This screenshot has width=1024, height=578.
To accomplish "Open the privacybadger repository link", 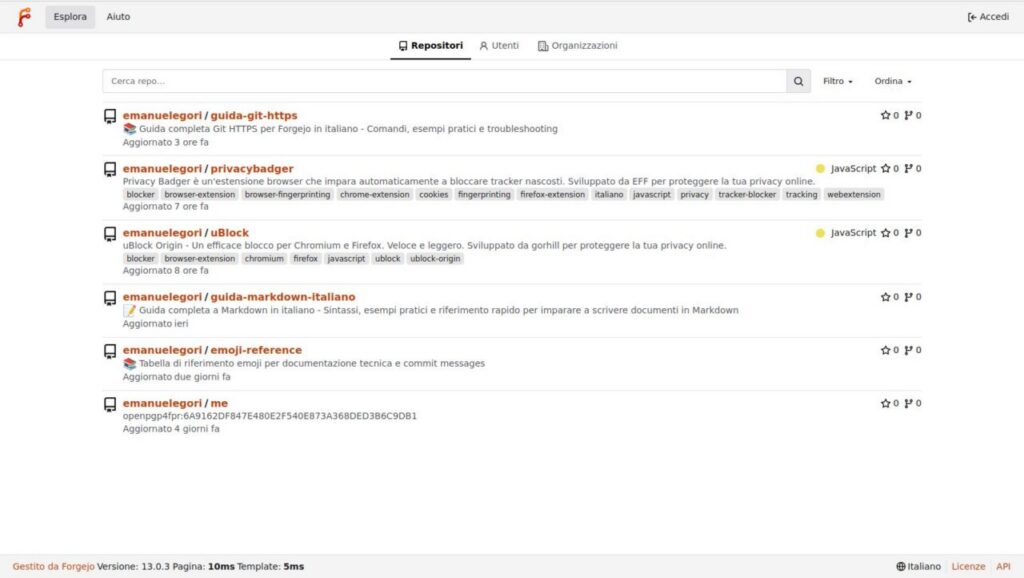I will (x=252, y=169).
